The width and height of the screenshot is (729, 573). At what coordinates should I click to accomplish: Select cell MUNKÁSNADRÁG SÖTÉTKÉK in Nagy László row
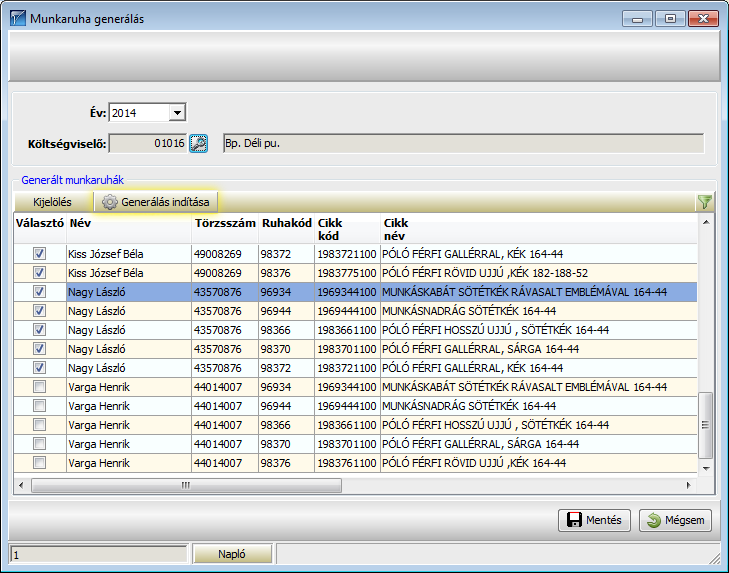tap(539, 311)
